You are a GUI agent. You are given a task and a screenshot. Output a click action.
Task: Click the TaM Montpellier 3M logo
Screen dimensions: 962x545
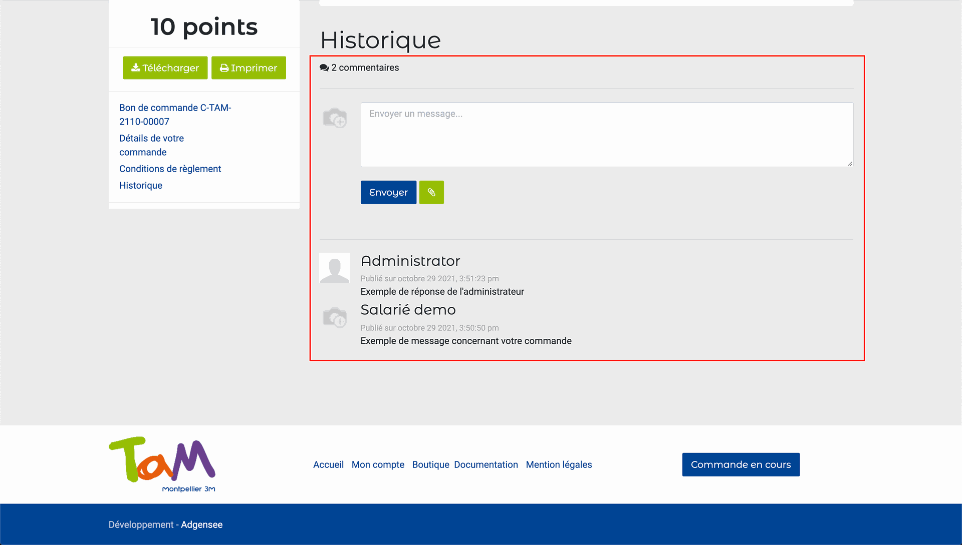[163, 465]
